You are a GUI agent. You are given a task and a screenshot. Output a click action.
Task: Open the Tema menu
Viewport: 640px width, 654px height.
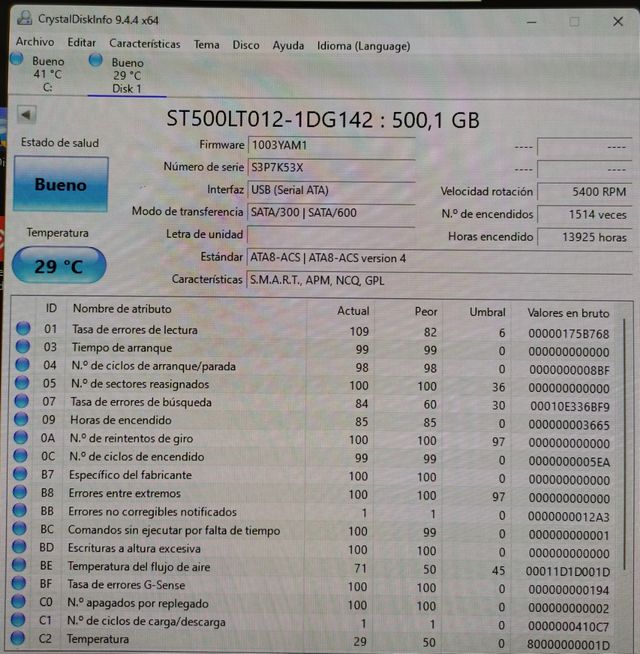206,45
